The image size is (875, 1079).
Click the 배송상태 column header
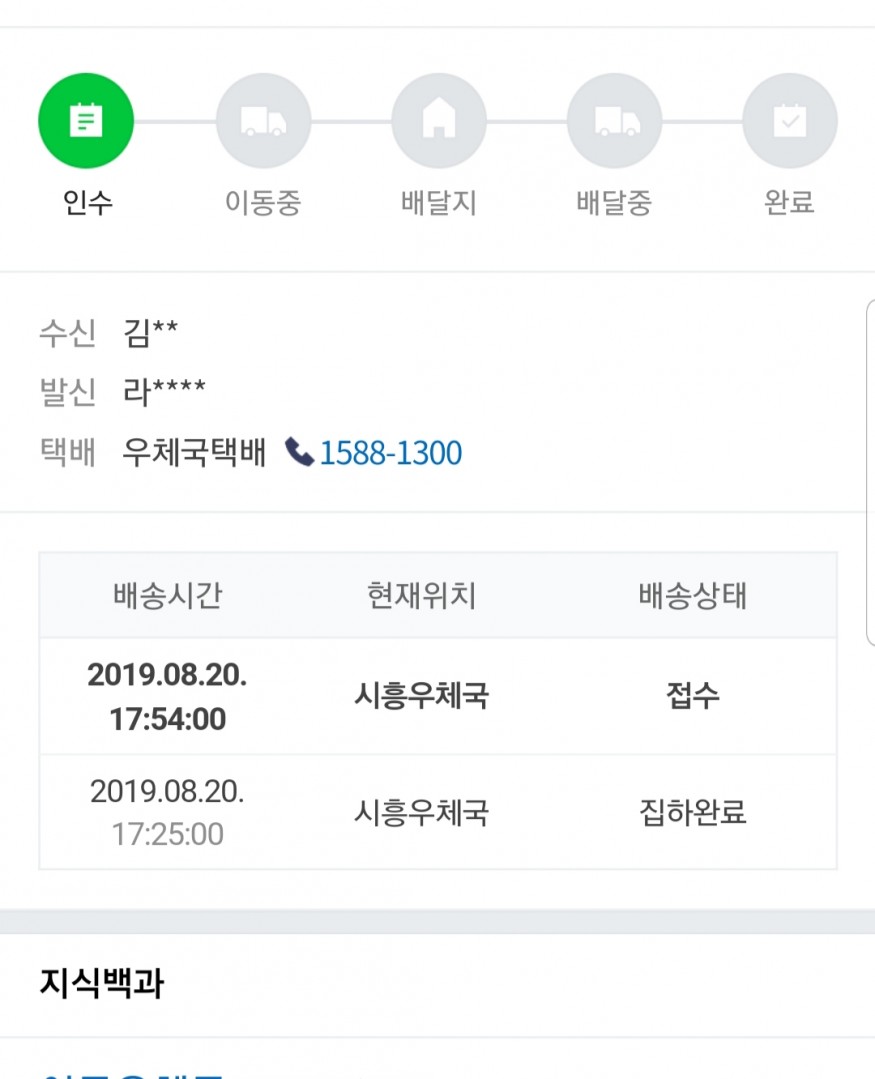coord(693,595)
